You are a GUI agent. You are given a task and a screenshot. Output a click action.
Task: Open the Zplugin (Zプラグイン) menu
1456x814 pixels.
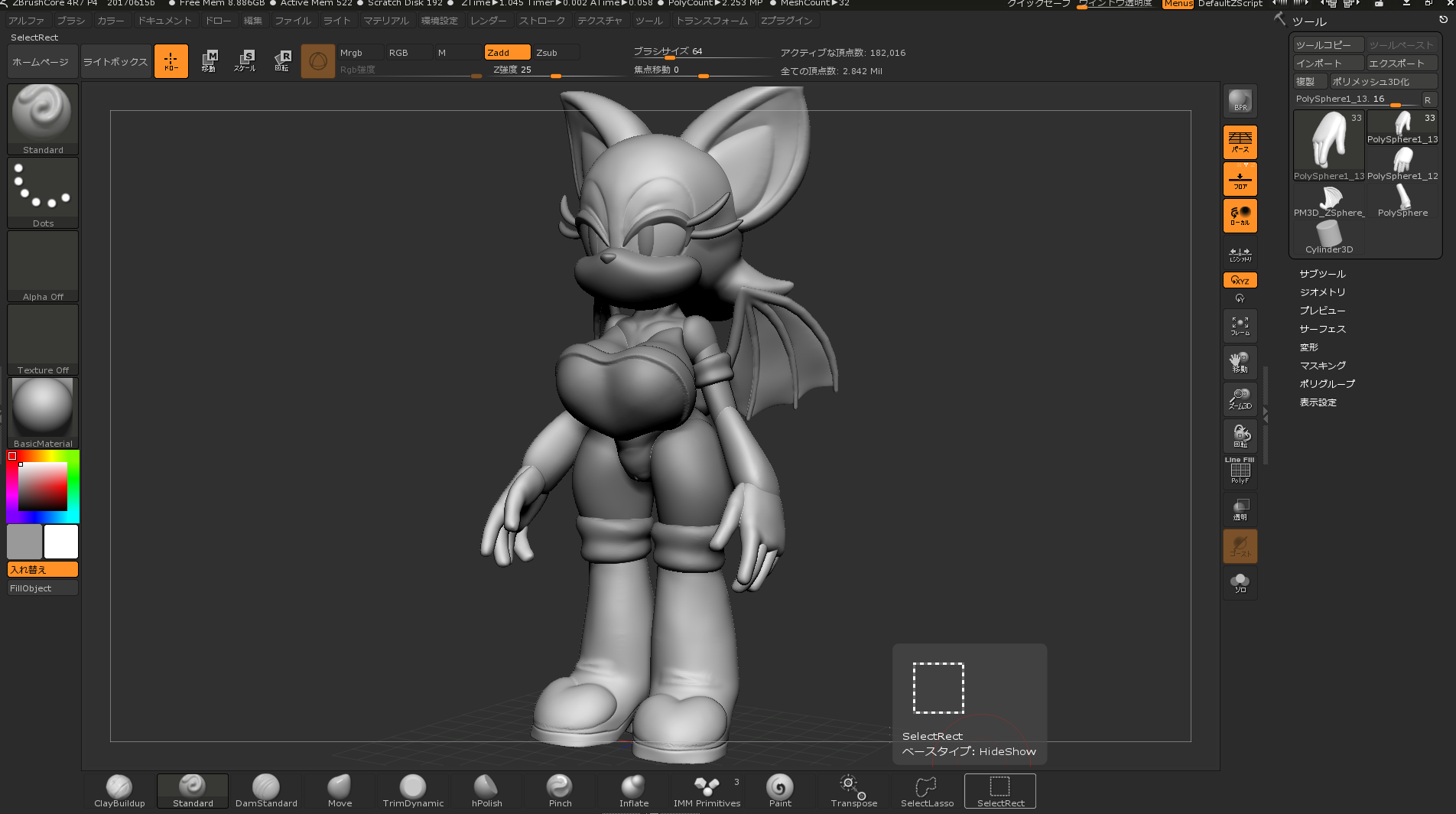[x=786, y=21]
